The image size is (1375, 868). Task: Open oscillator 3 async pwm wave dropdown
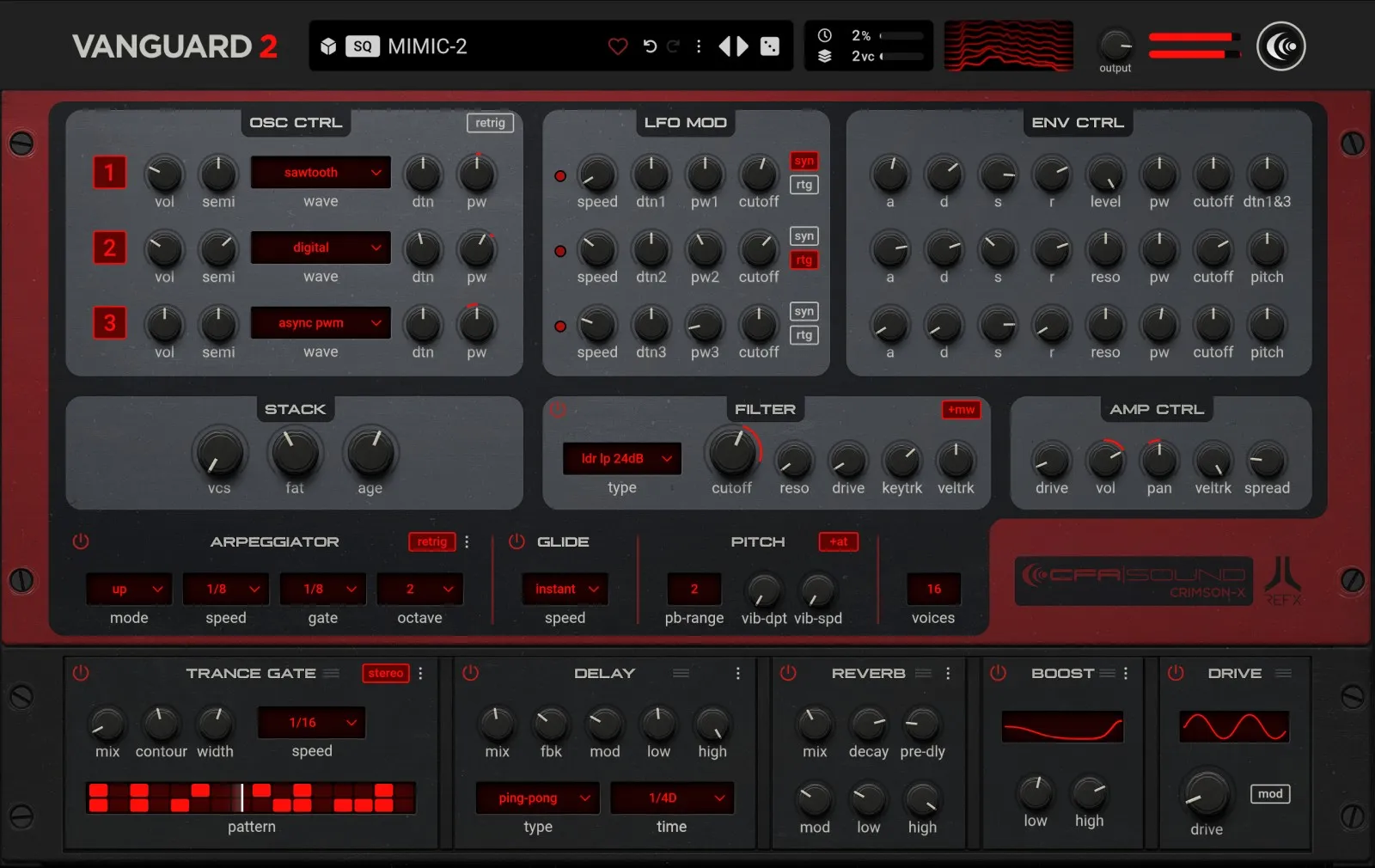pyautogui.click(x=321, y=323)
